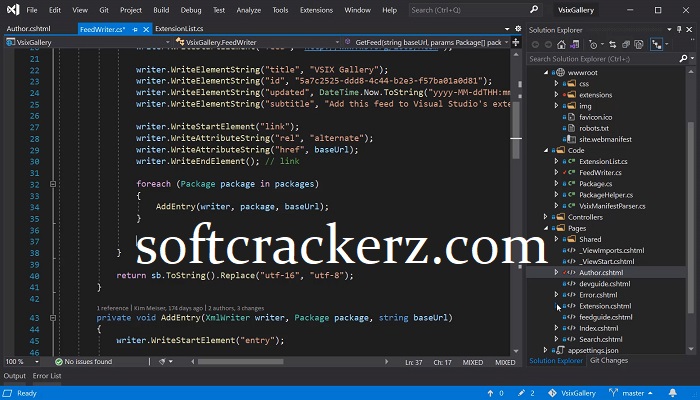700x400 pixels.
Task: Collapse the Pages folder
Action: (546, 228)
